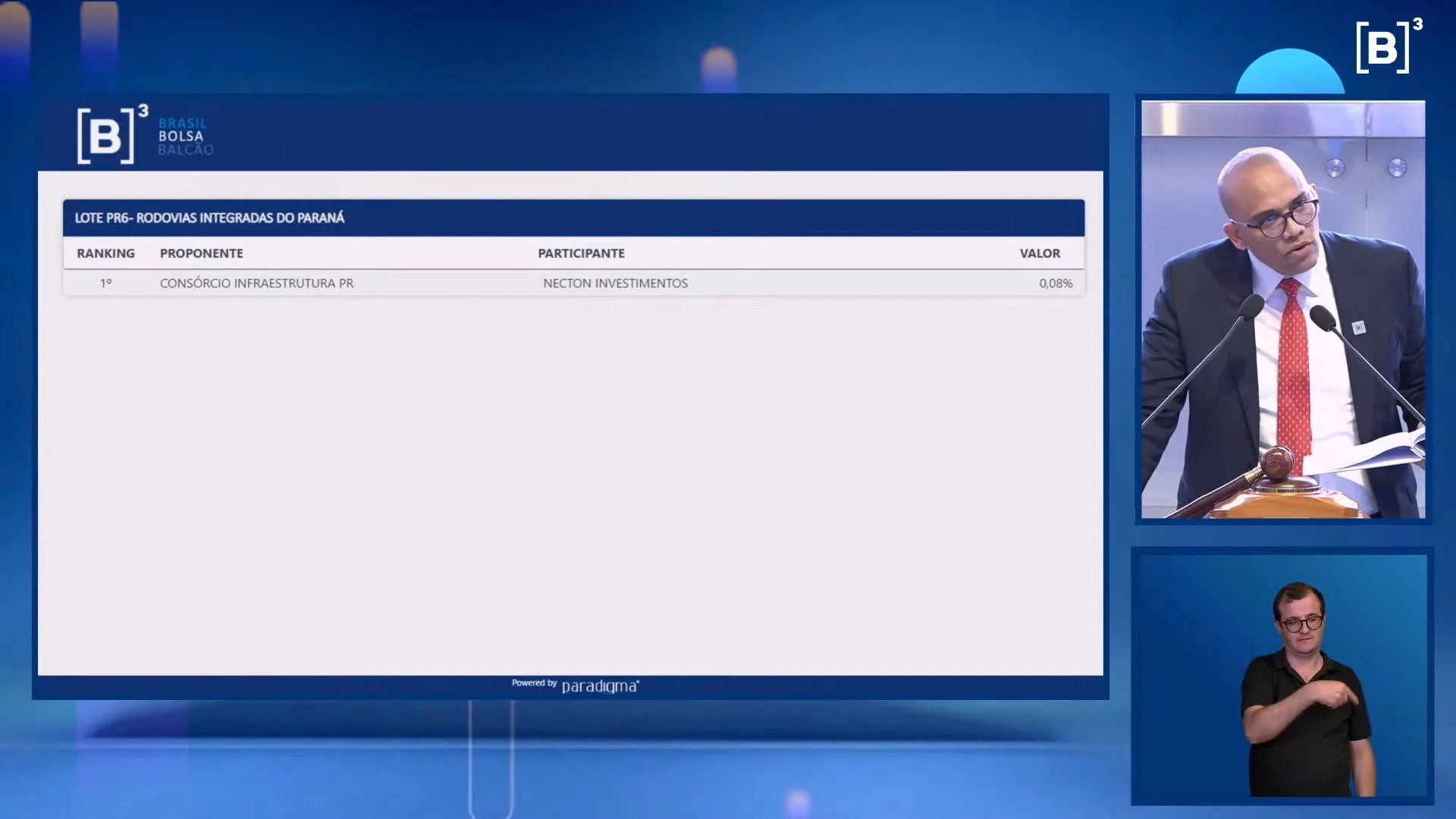Click Necton Investimentos participant cell
The width and height of the screenshot is (1456, 819).
tap(615, 283)
